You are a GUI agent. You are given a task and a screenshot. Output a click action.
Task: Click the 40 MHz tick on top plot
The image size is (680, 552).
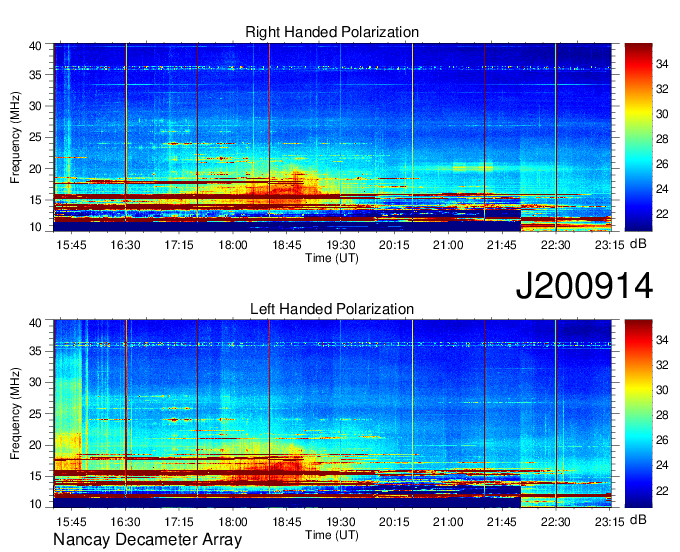point(35,46)
